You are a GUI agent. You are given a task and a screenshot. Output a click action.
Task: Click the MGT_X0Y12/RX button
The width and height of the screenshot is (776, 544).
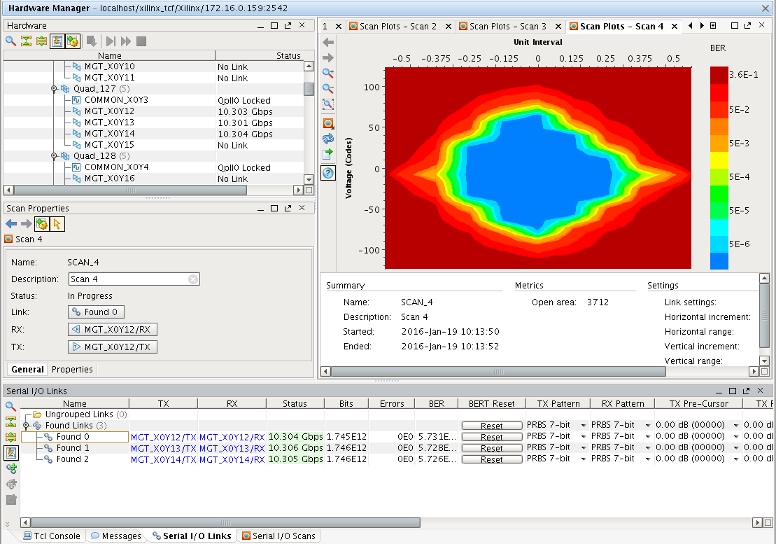(x=113, y=329)
